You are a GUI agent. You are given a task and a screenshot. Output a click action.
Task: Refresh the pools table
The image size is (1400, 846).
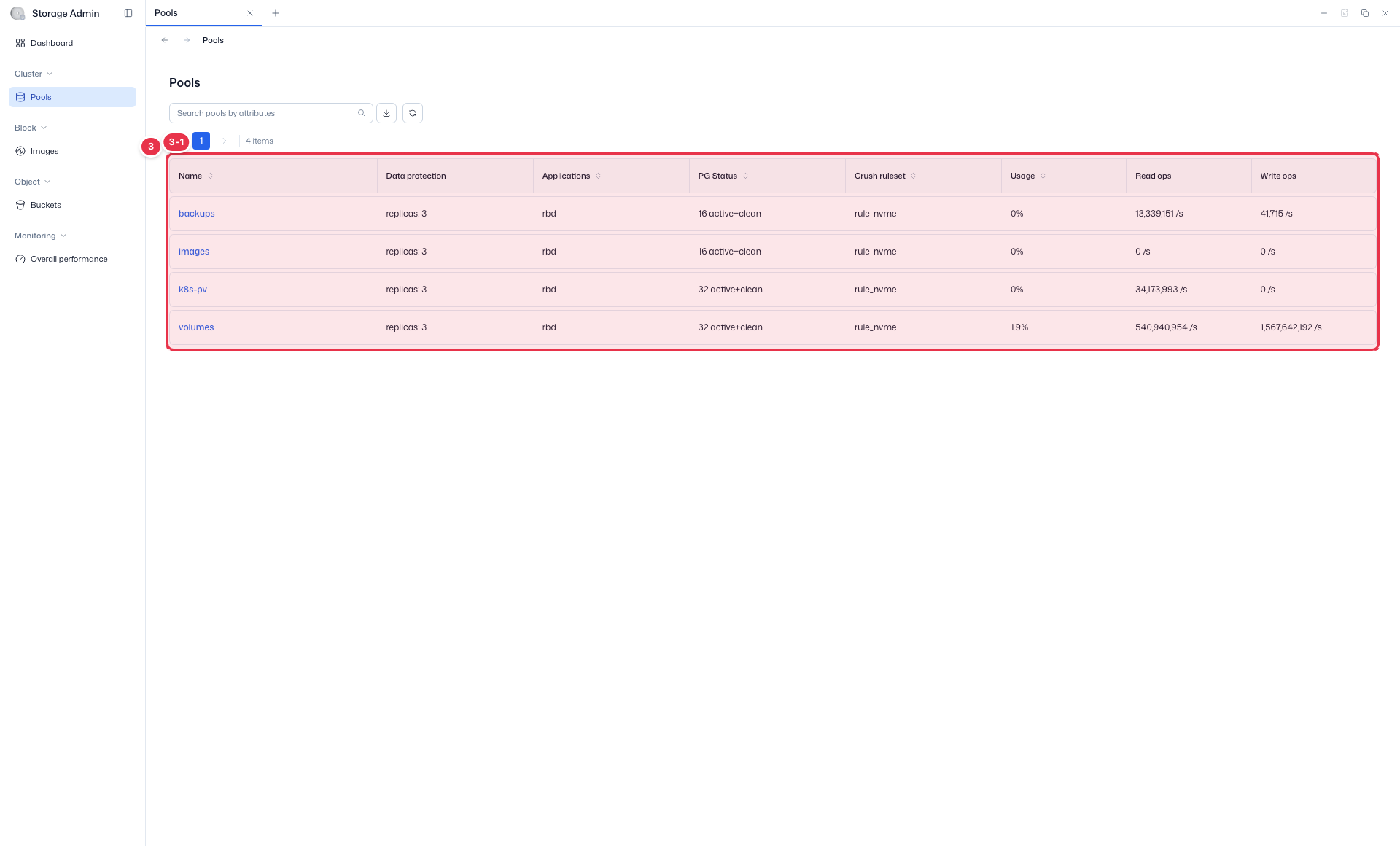(413, 113)
